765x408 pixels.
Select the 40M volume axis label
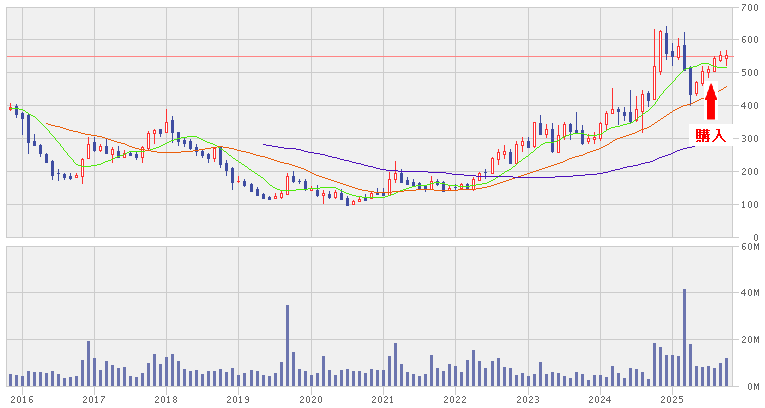[749, 293]
